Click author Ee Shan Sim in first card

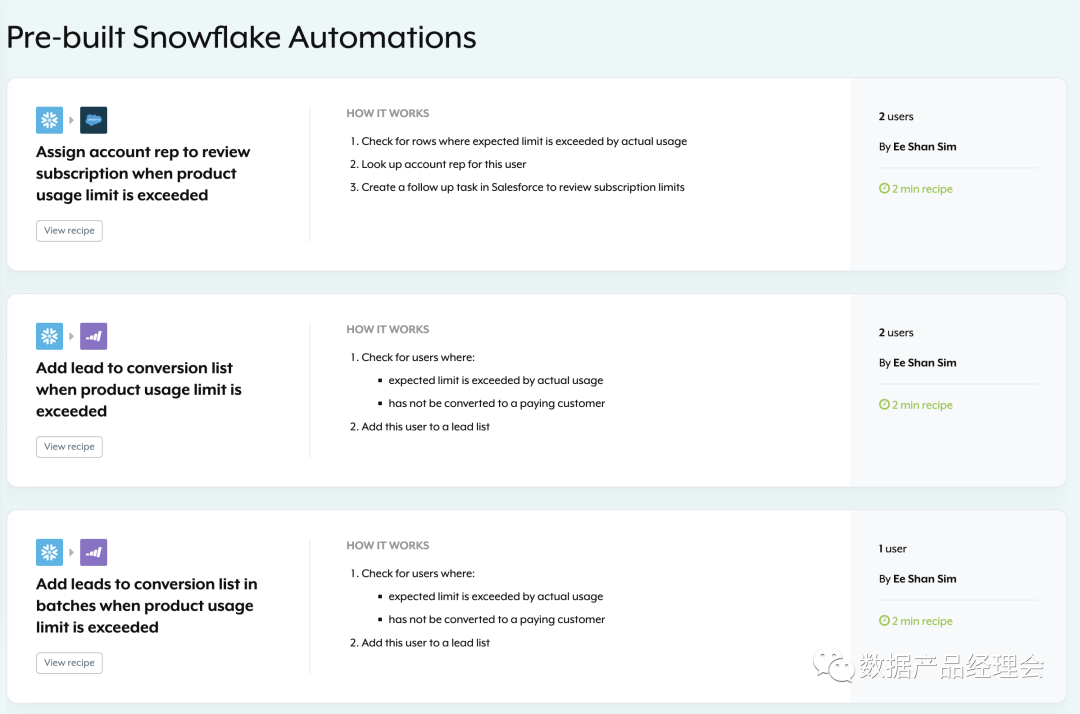click(x=924, y=147)
